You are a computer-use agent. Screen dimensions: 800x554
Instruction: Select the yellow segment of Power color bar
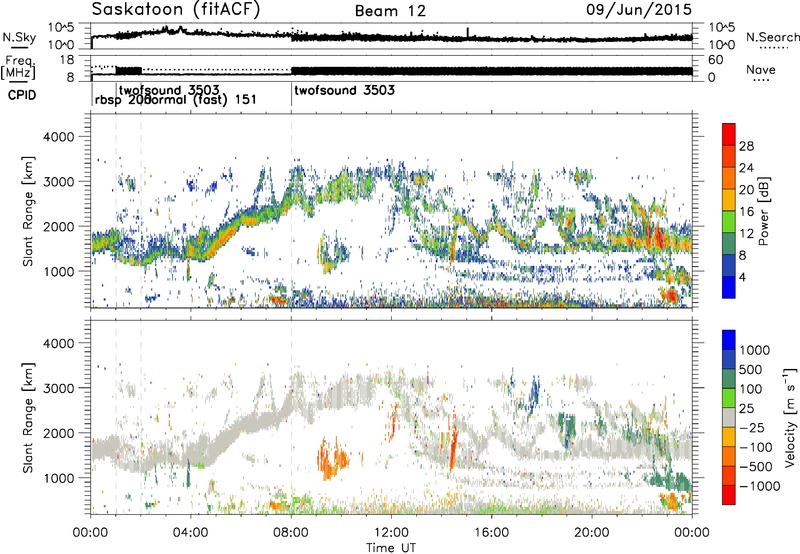click(729, 199)
